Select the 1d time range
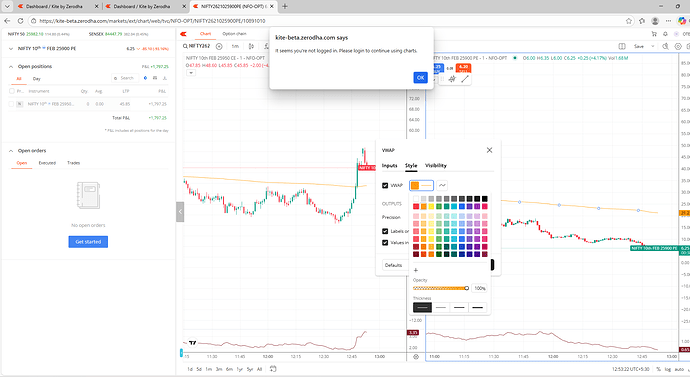The height and width of the screenshot is (377, 690). click(x=190, y=369)
